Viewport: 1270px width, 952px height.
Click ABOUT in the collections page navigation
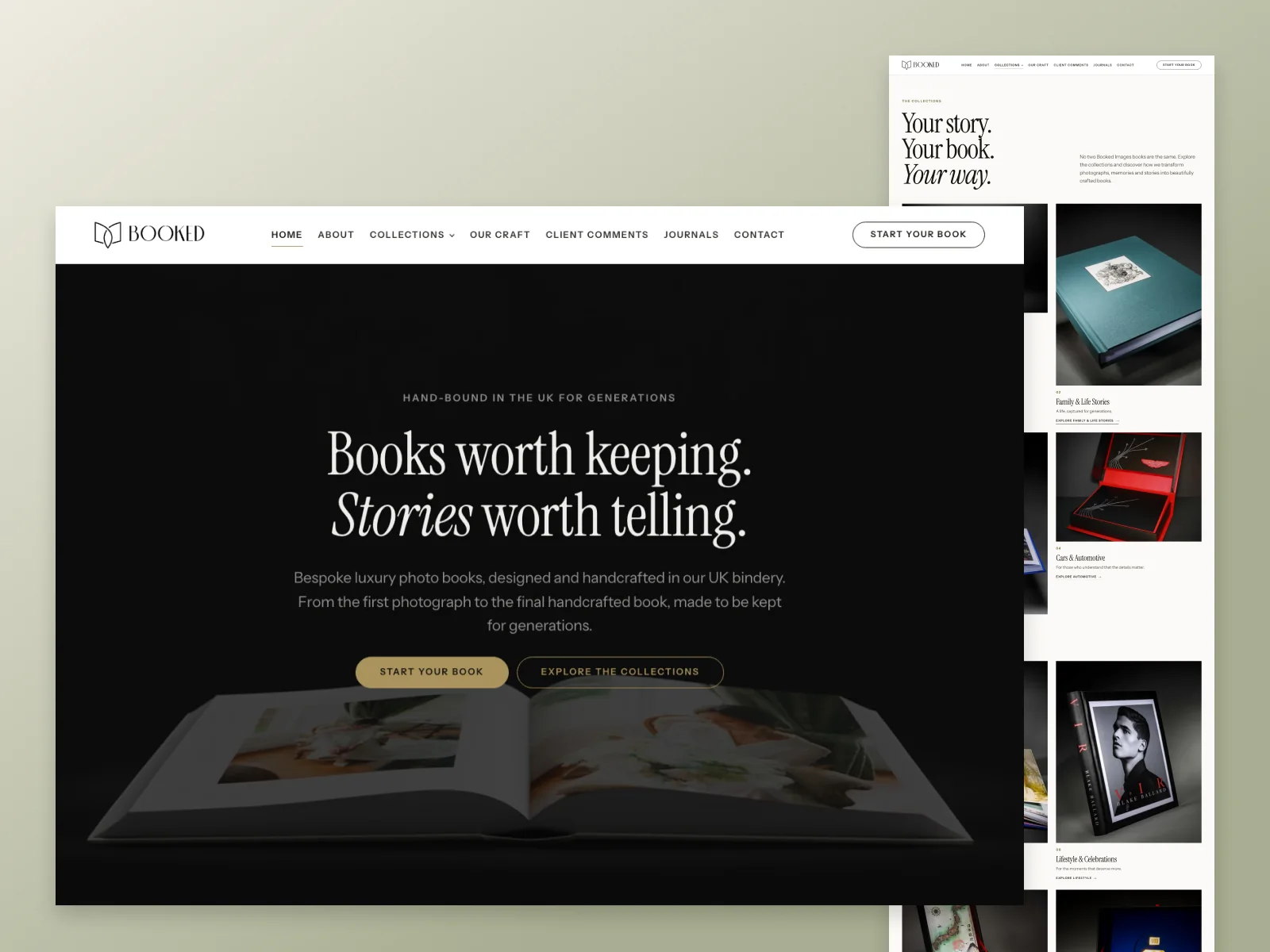983,65
